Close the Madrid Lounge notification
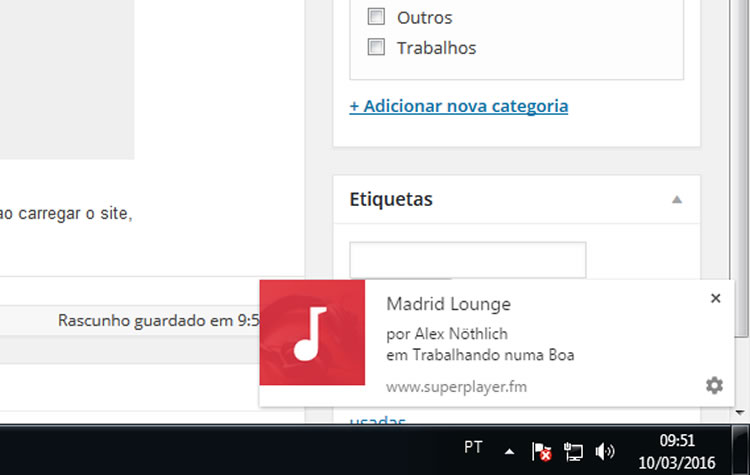The image size is (750, 475). [x=715, y=298]
